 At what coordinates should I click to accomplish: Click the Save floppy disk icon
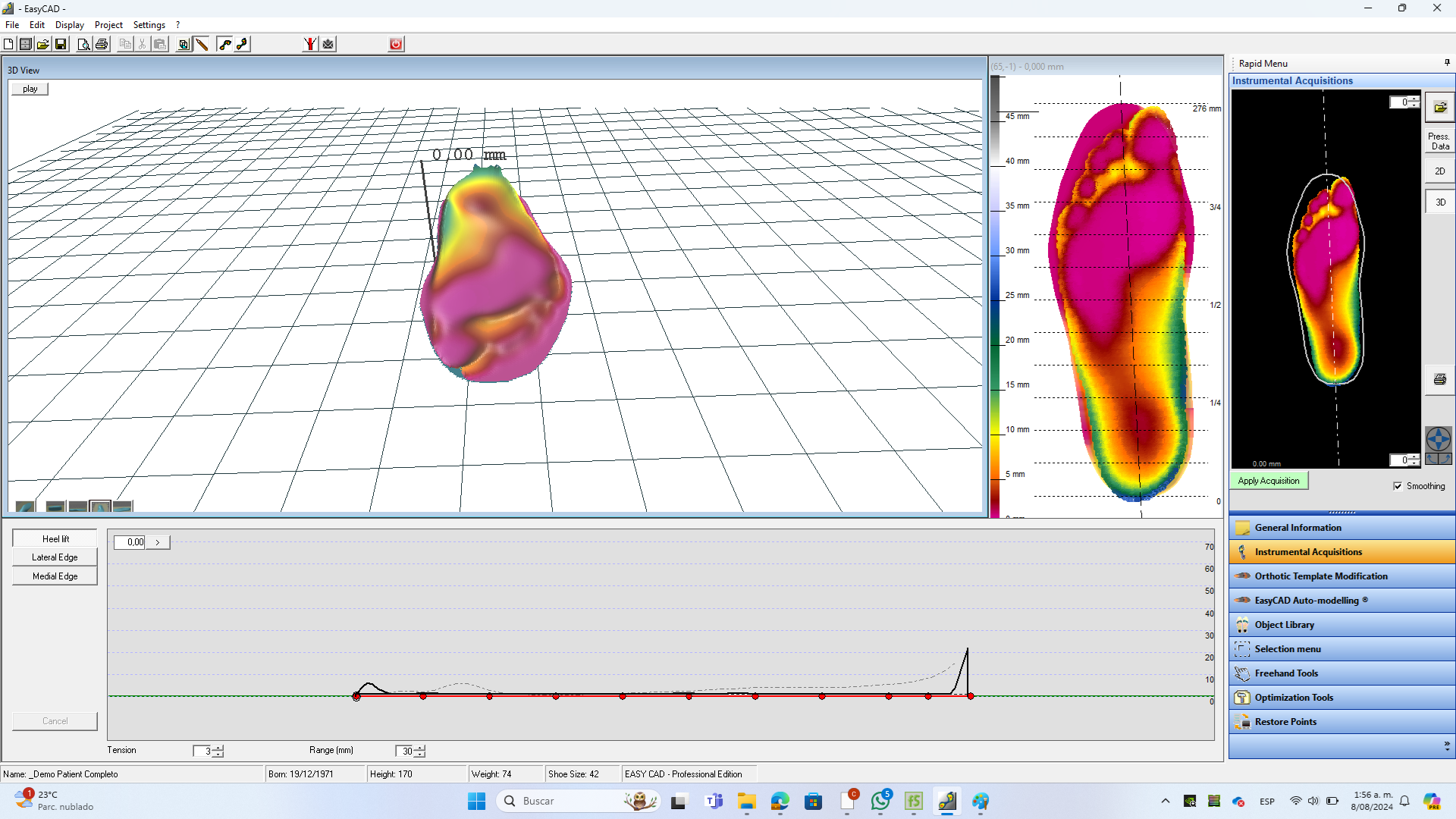61,44
